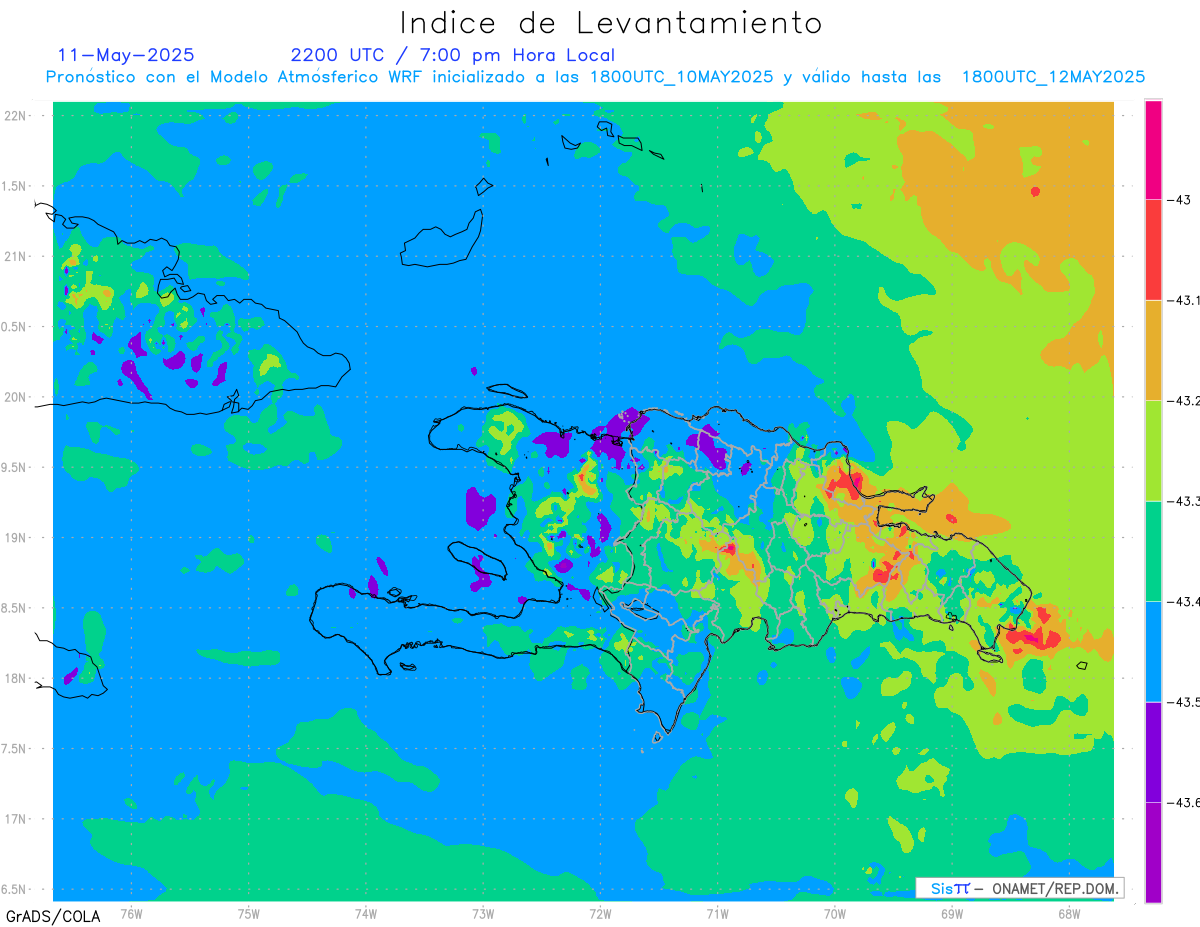Click the '74W' longitude label
This screenshot has width=1200, height=927.
click(366, 914)
